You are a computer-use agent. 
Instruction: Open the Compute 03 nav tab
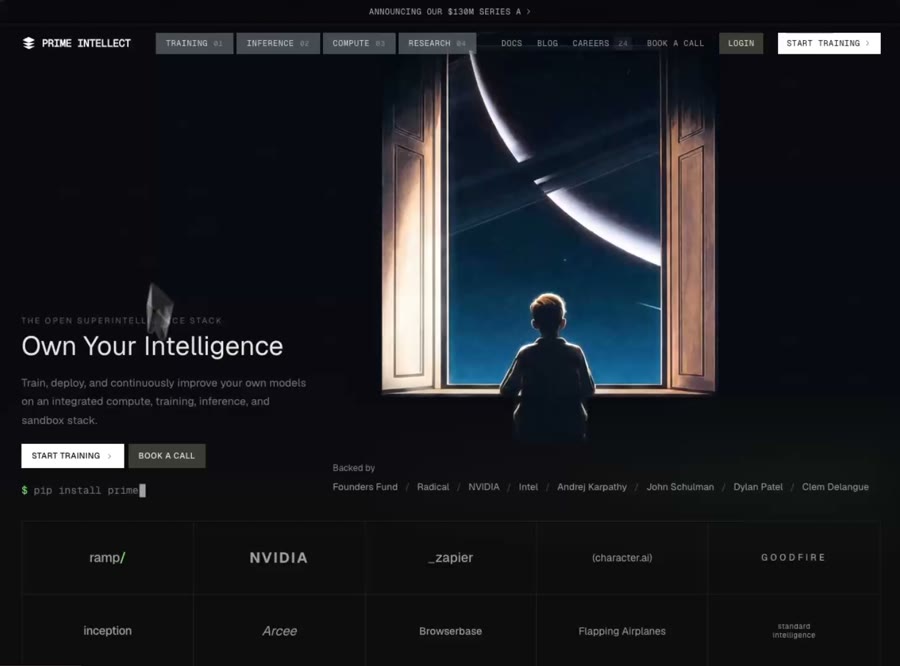tap(359, 43)
